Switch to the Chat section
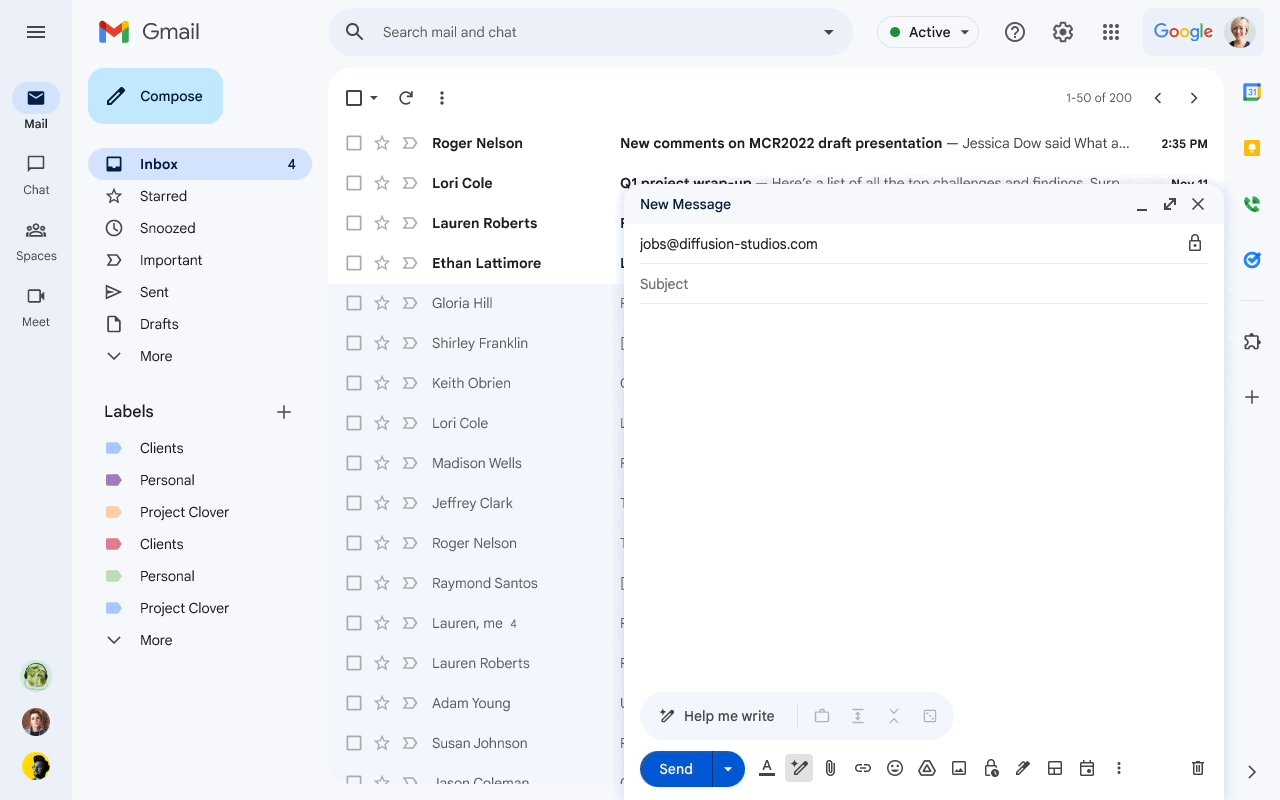 coord(35,174)
